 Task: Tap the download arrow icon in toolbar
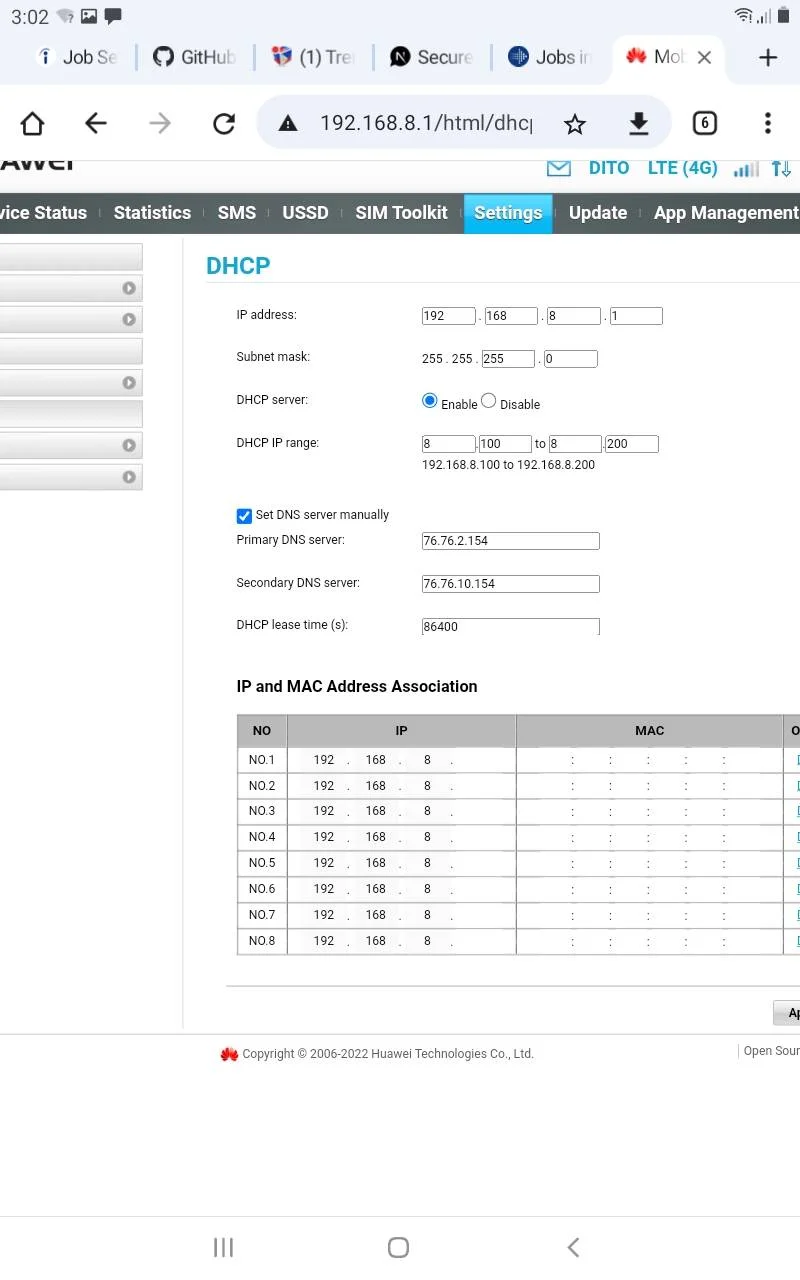click(x=639, y=123)
